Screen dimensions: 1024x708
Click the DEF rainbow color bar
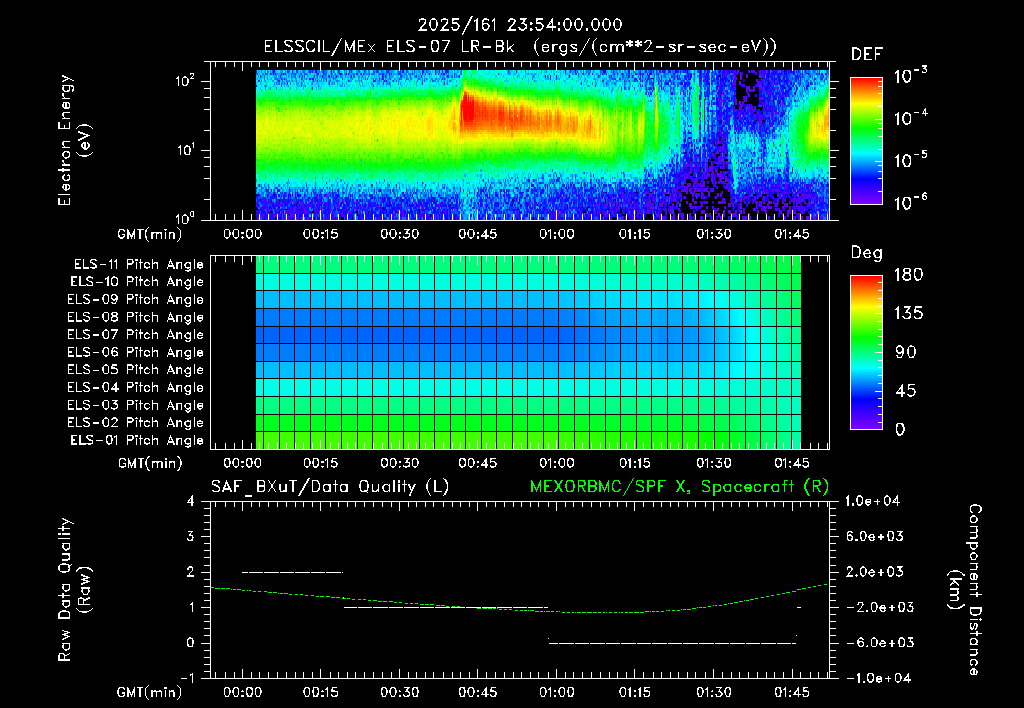click(x=866, y=141)
